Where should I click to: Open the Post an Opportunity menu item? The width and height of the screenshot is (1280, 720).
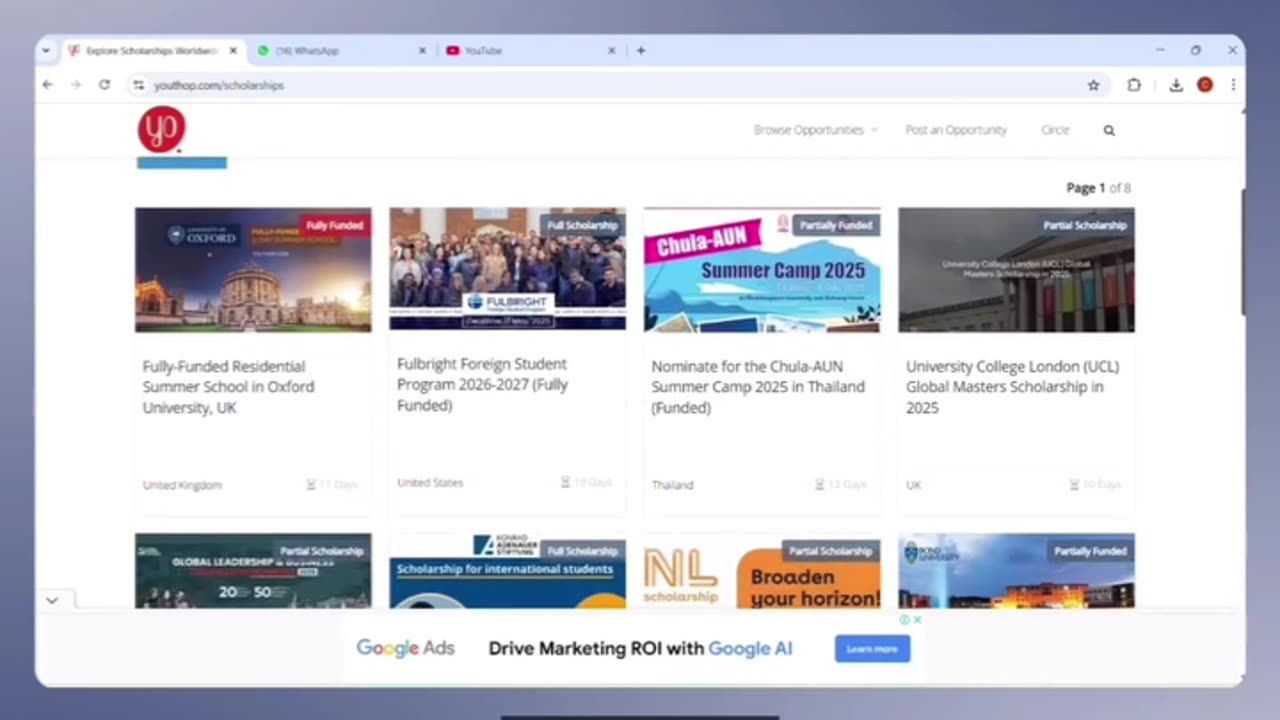[956, 130]
